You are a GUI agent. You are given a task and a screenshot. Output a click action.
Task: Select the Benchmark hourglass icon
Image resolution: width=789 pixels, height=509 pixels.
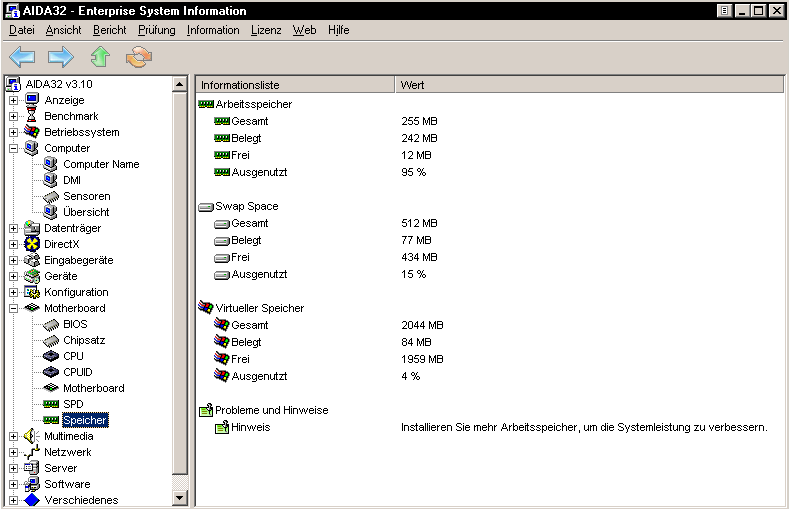[x=32, y=116]
